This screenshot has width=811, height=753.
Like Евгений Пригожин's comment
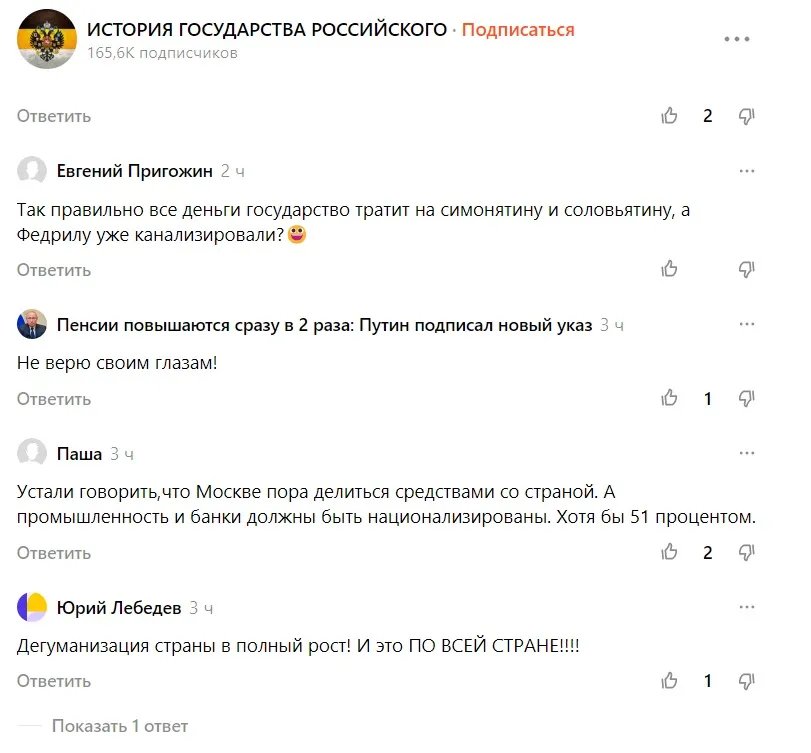tap(670, 269)
